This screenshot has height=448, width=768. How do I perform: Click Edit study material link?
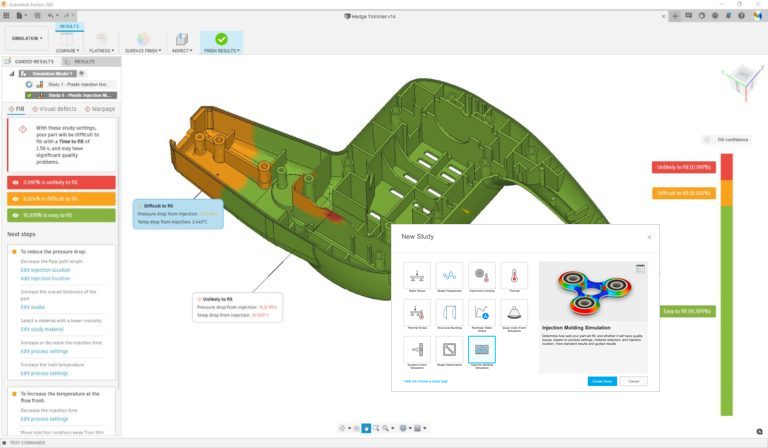point(42,329)
